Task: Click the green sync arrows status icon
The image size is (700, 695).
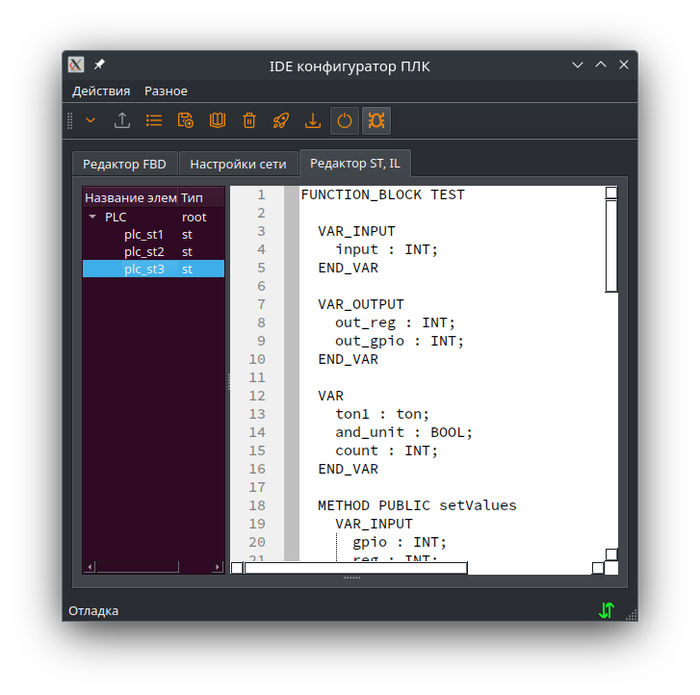Action: 607,610
